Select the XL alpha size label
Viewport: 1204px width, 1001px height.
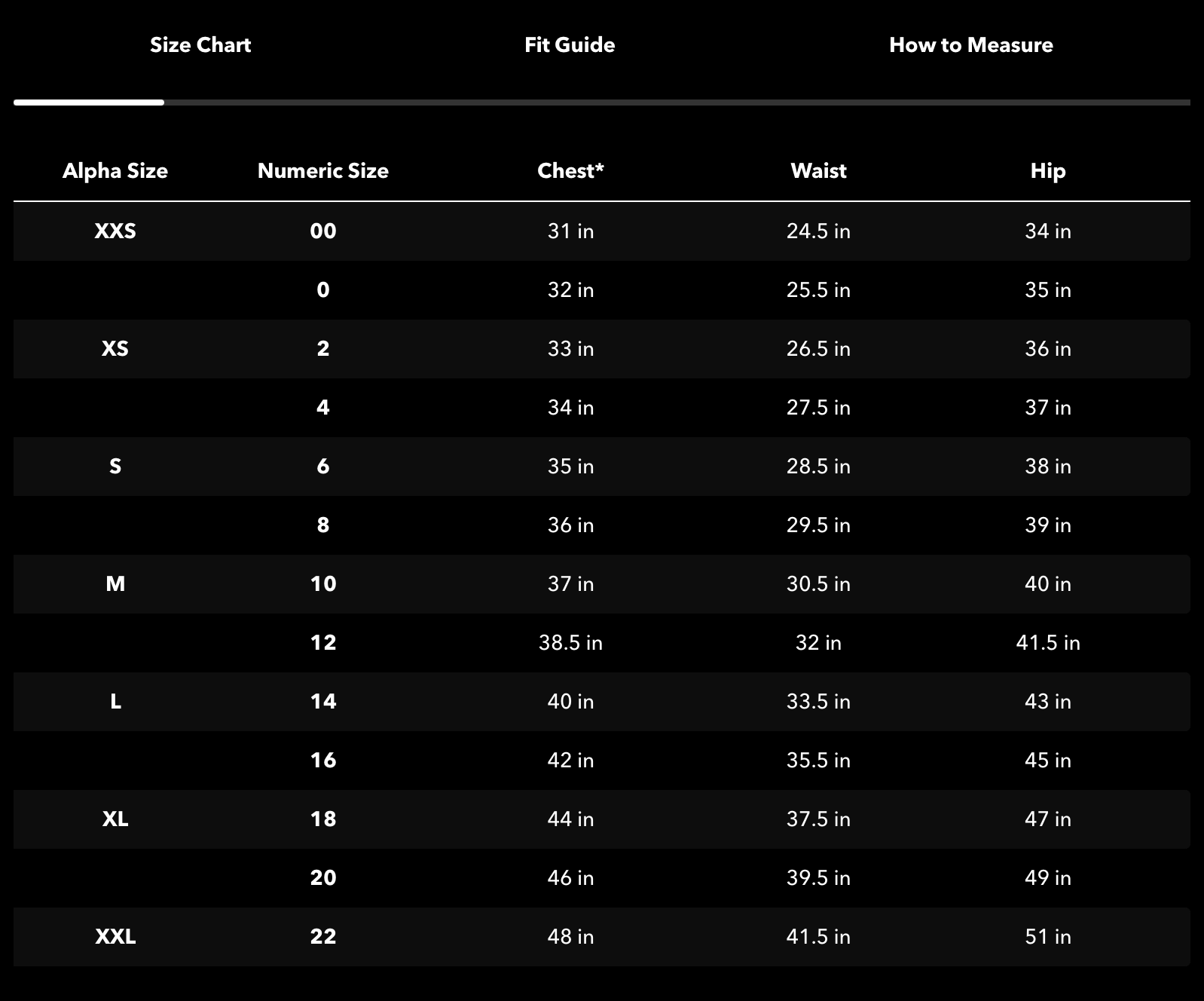(115, 819)
